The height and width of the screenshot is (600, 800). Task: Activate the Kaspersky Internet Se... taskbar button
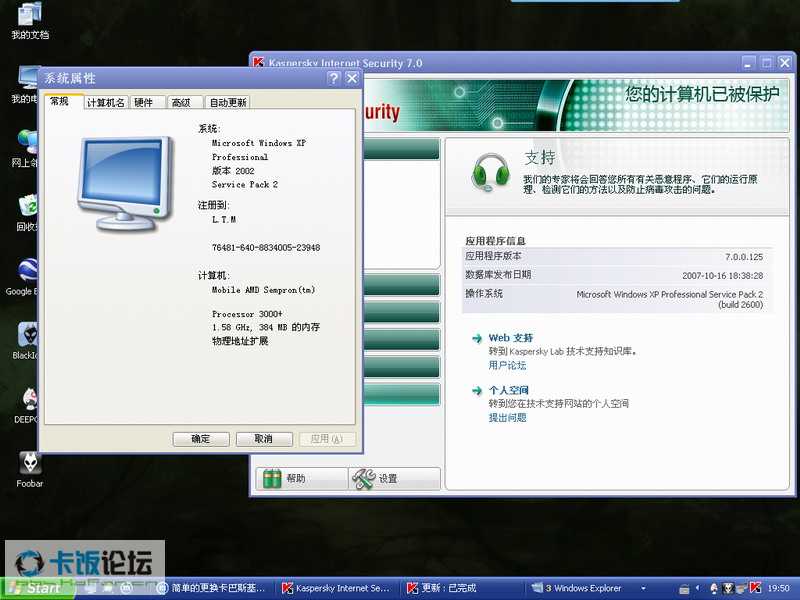337,588
